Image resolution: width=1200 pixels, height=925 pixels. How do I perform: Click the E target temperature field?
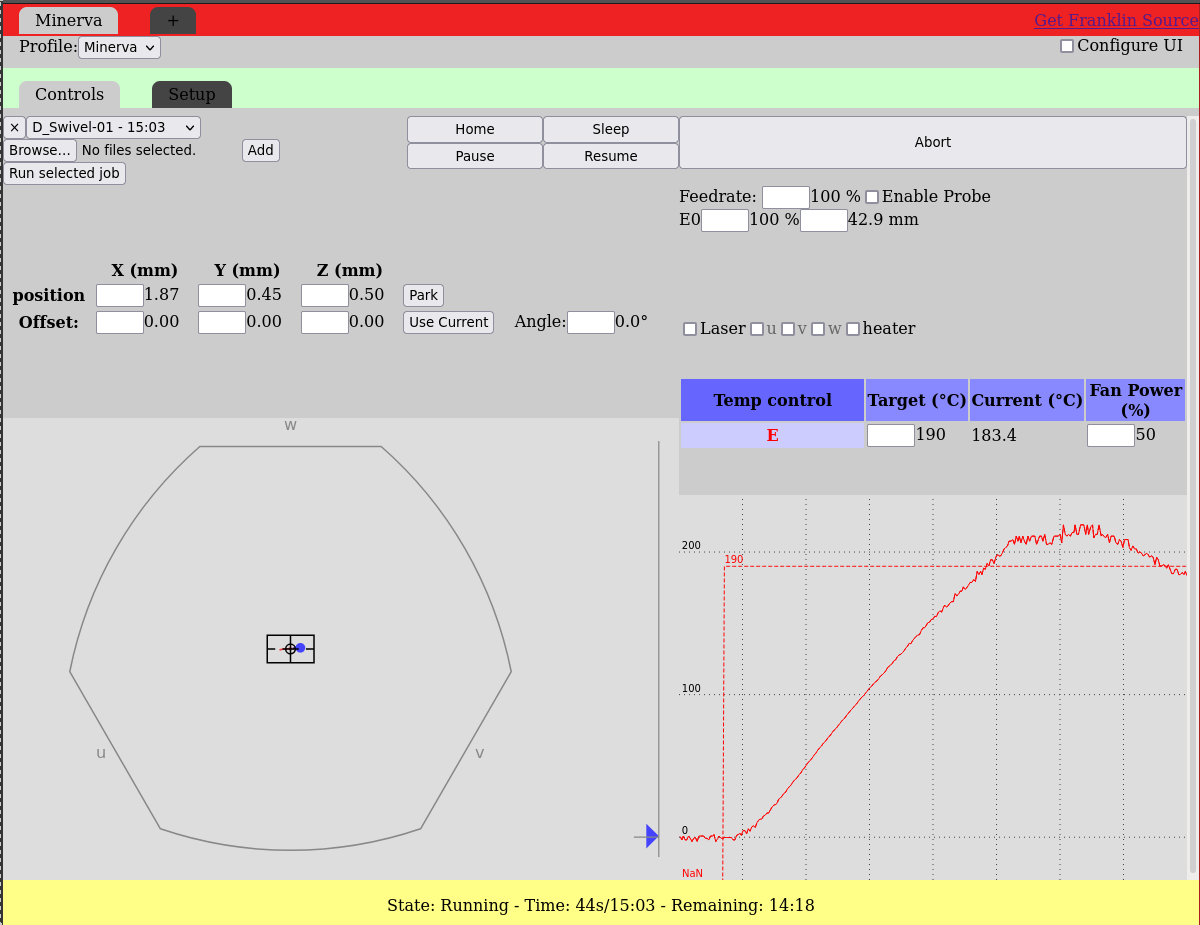[890, 435]
